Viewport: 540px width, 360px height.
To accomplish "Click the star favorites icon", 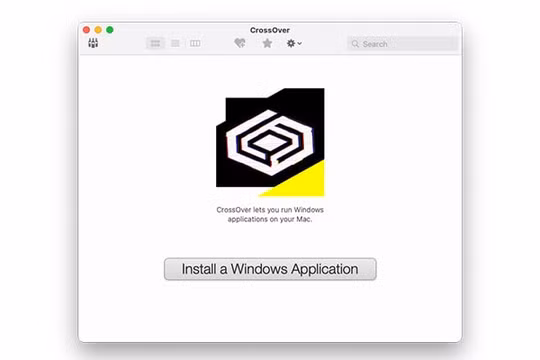I will point(267,43).
